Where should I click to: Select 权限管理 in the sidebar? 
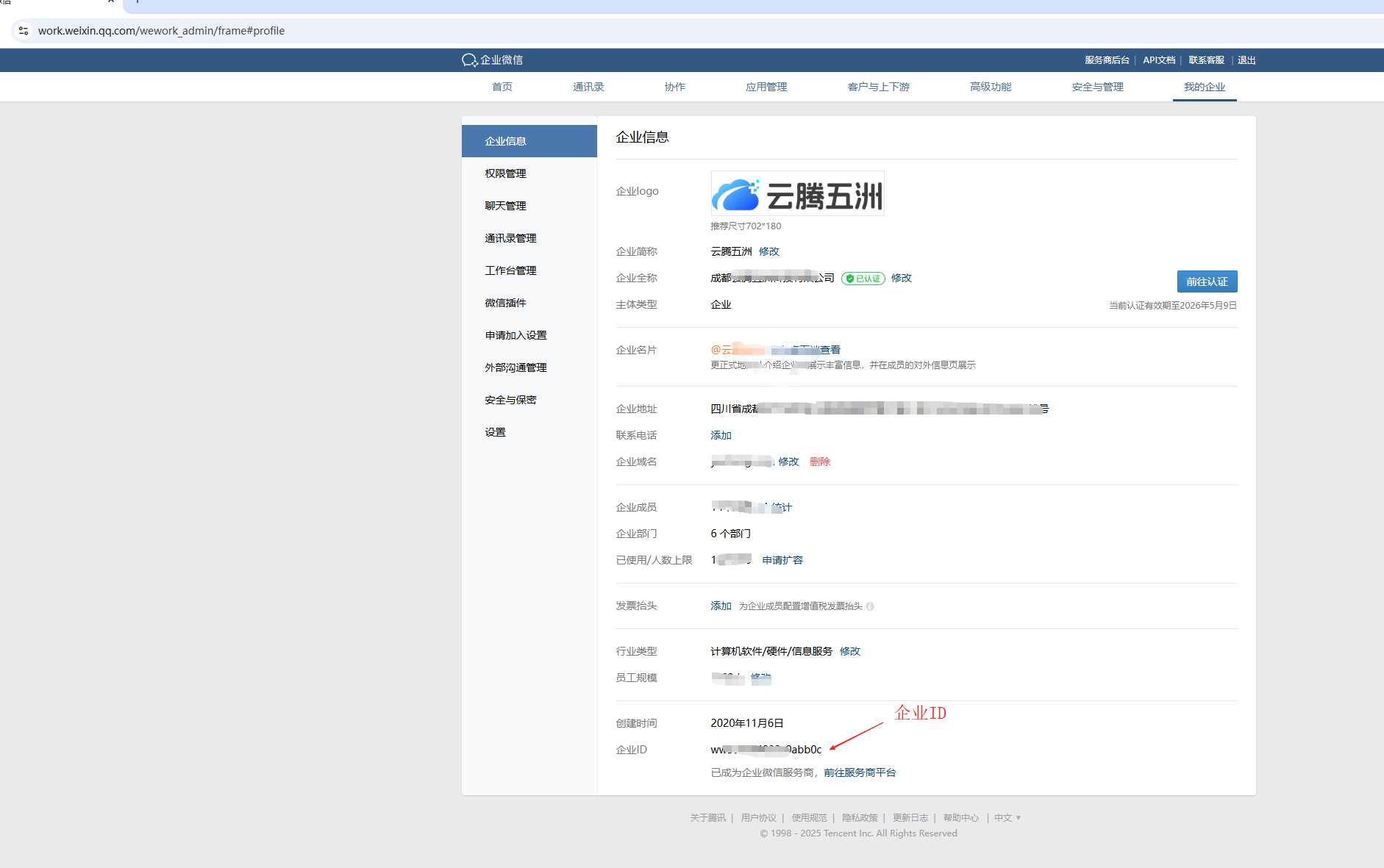(505, 173)
